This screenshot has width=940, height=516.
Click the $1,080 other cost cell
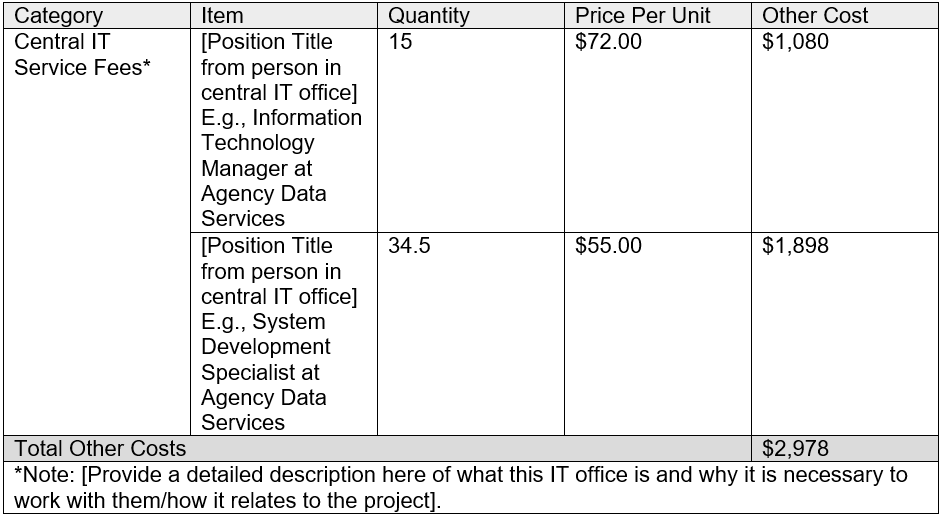coord(795,42)
